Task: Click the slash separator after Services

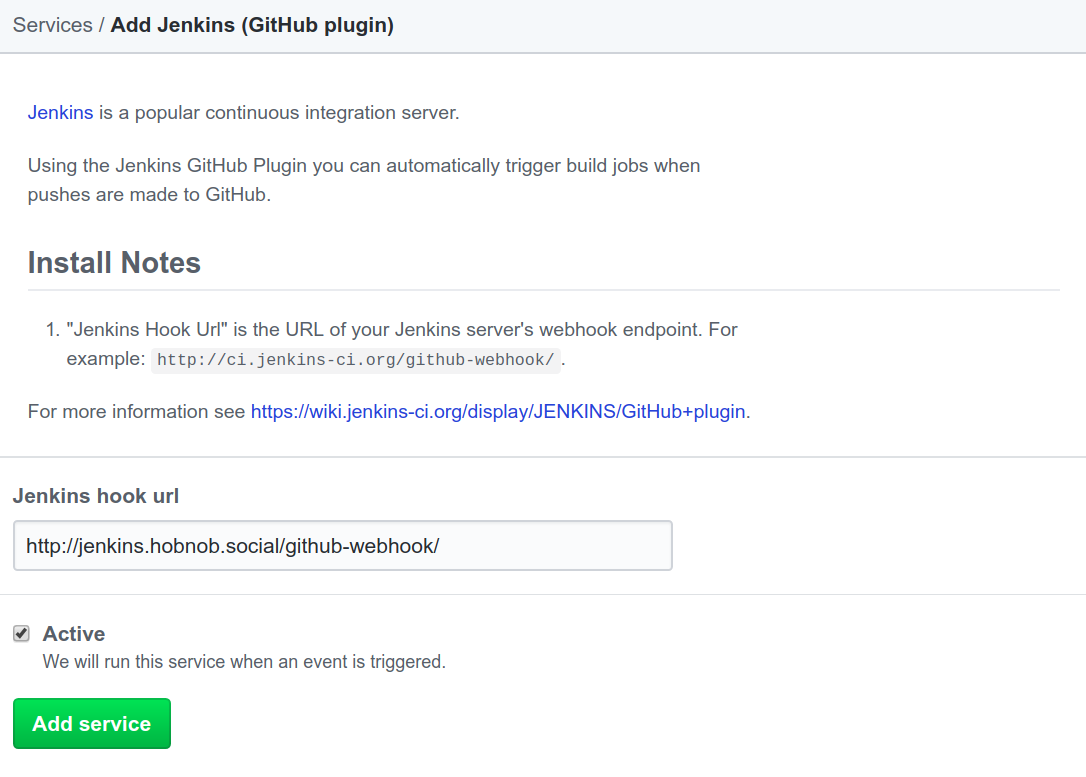Action: tap(102, 26)
